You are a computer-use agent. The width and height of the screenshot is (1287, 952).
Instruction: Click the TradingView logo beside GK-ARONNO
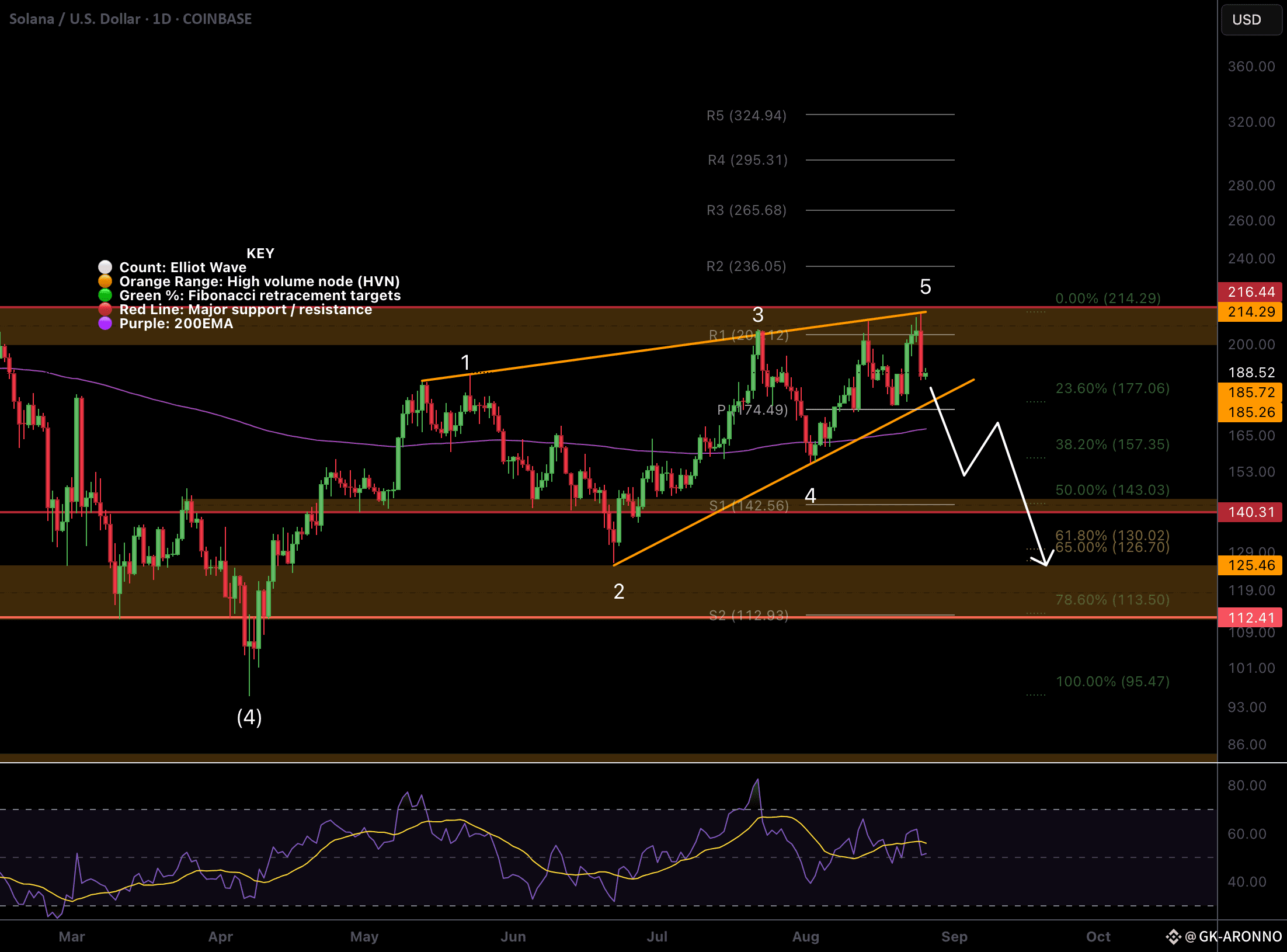tap(1173, 937)
